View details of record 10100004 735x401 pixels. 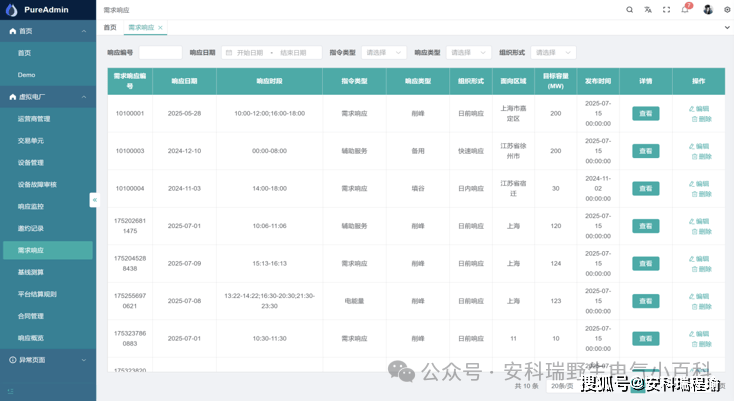(645, 189)
